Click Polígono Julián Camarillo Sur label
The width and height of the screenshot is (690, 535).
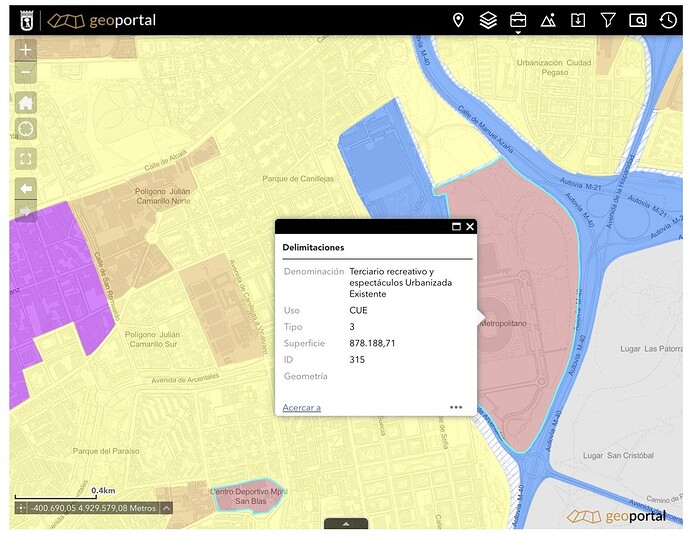click(153, 339)
